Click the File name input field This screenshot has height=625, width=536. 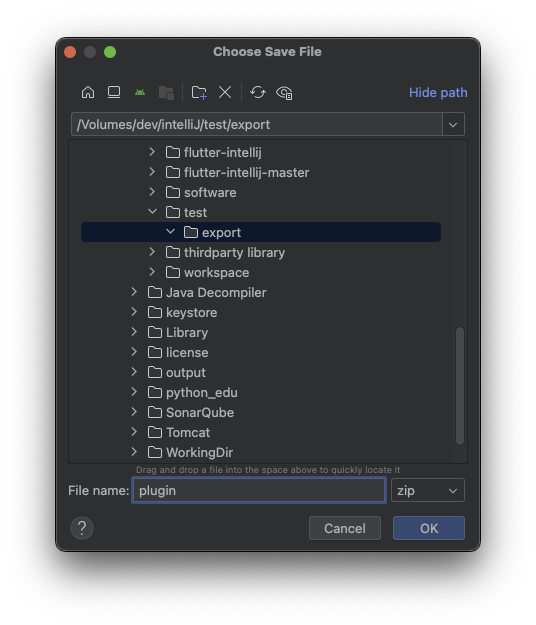tap(259, 490)
